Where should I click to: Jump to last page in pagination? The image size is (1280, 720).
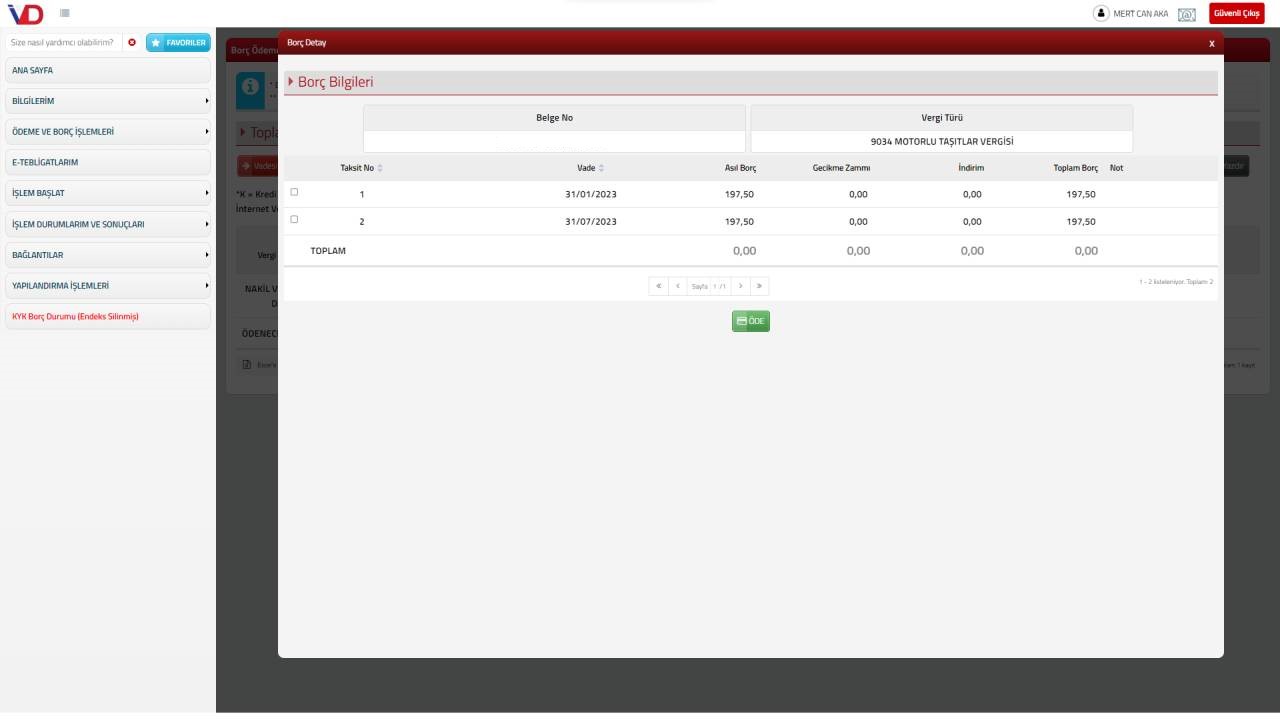[x=759, y=286]
